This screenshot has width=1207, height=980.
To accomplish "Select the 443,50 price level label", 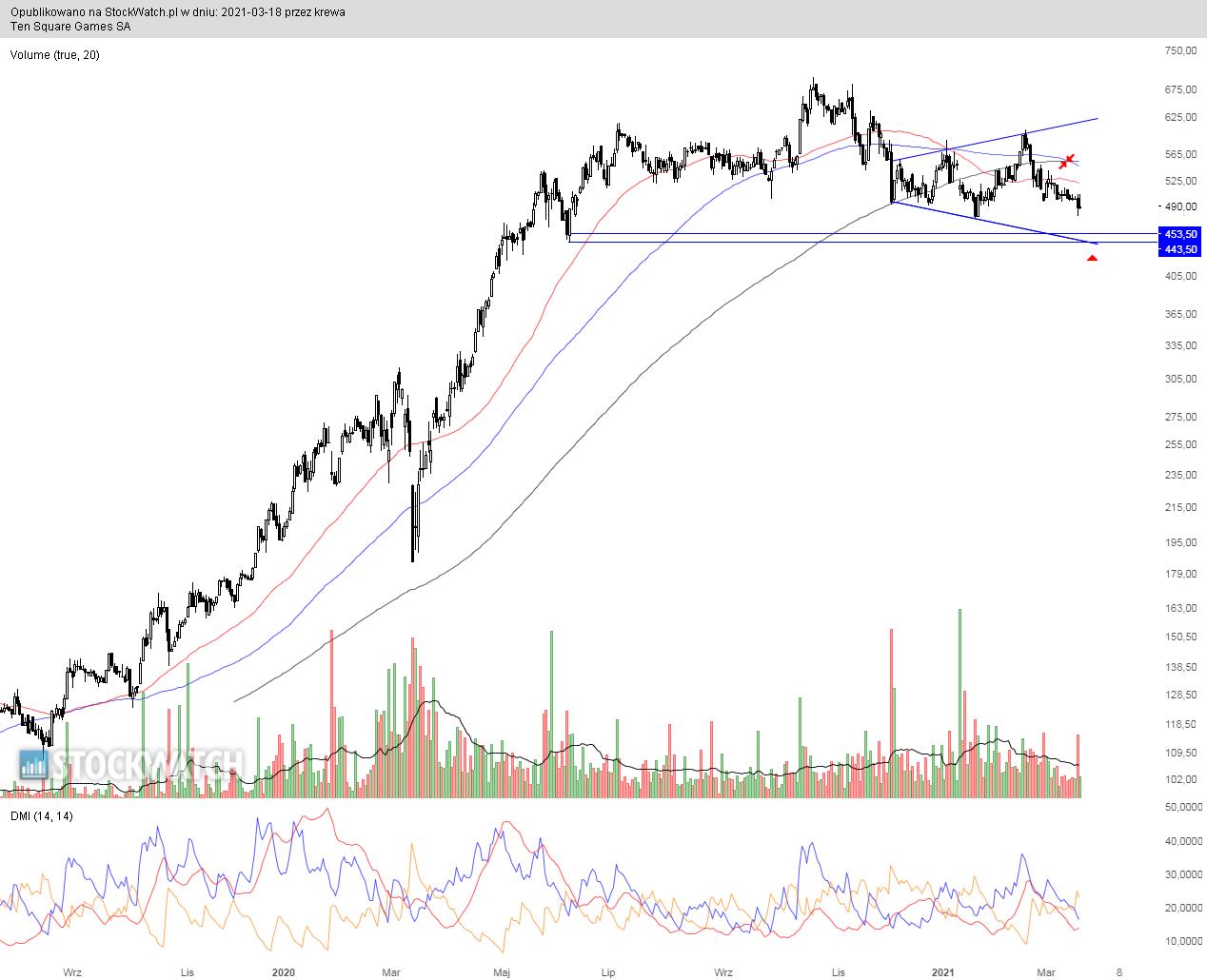I will [1180, 249].
